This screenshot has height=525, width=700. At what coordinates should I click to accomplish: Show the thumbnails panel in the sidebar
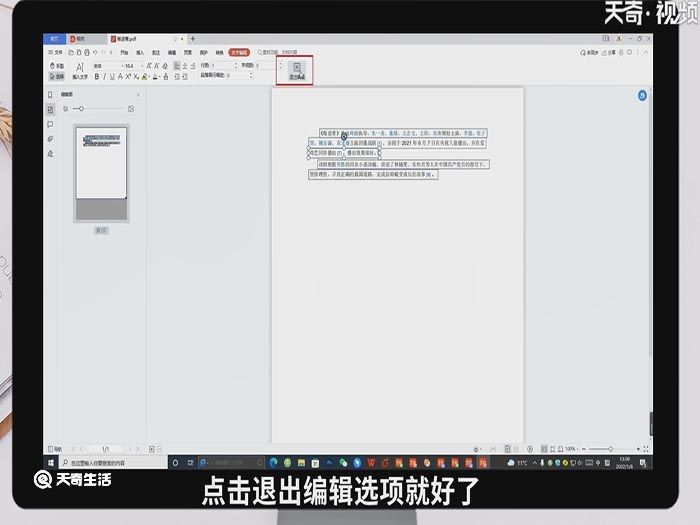click(50, 109)
